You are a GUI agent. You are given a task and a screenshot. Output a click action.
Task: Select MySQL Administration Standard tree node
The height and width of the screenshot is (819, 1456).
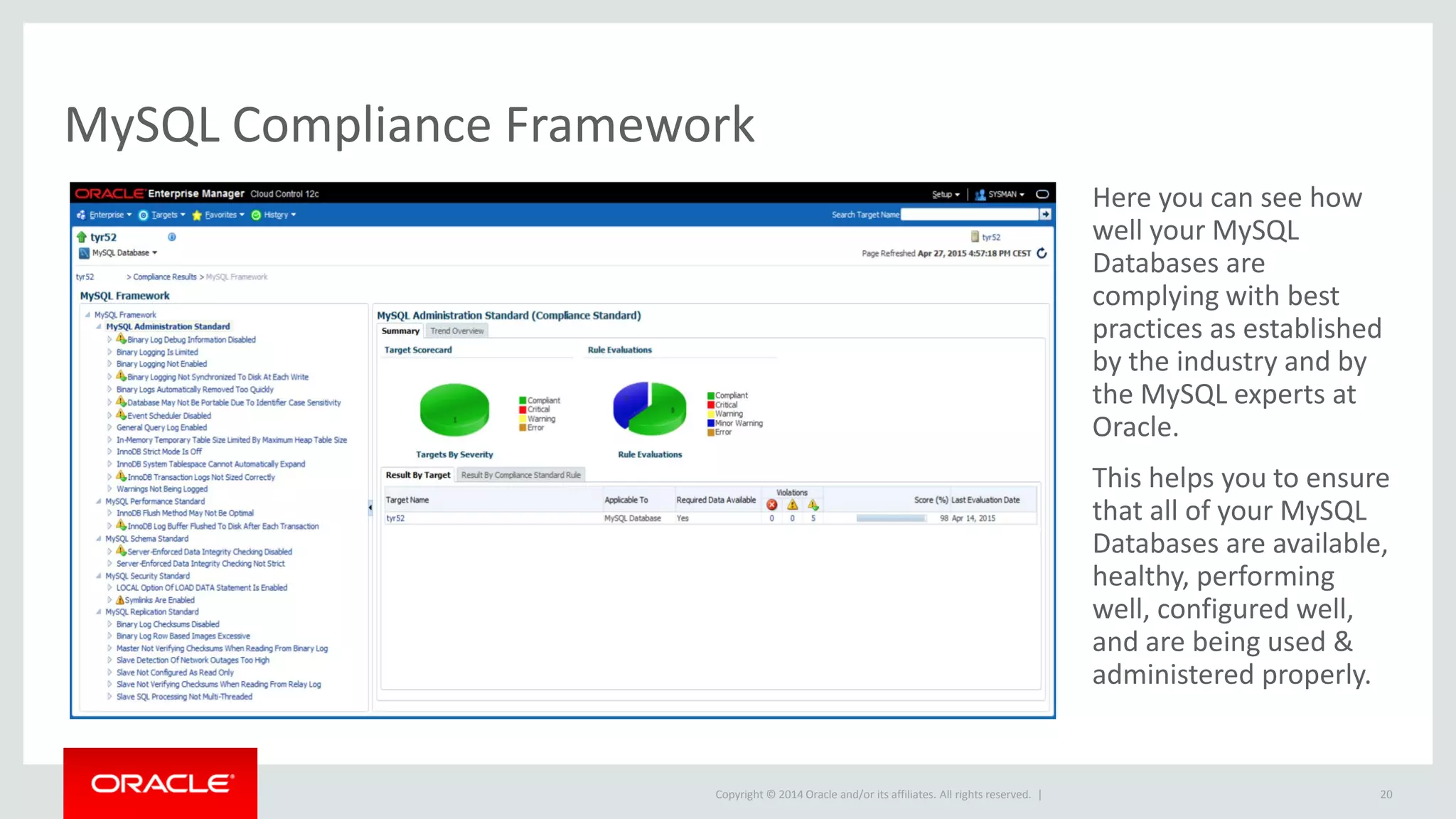pos(168,327)
